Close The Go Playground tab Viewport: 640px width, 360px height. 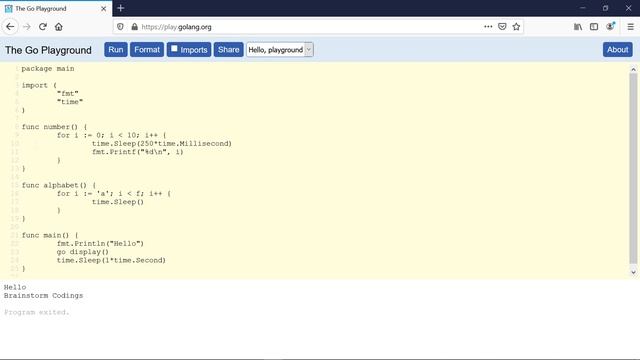tap(103, 9)
